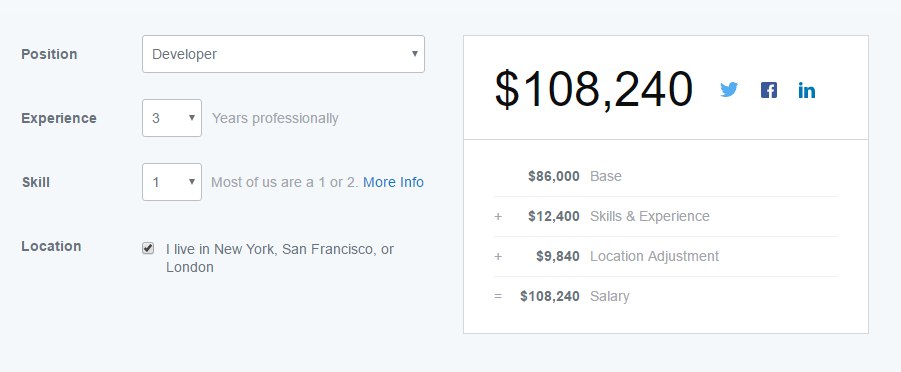Click the 'I live in New York' checkbox text
The image size is (901, 372).
click(280, 258)
